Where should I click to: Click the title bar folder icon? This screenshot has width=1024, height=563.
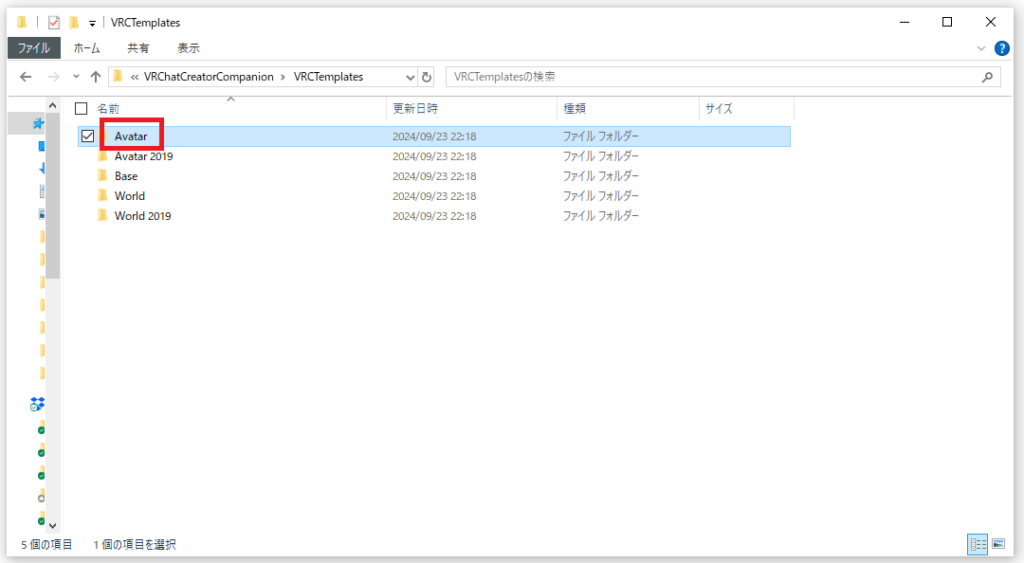coord(22,23)
